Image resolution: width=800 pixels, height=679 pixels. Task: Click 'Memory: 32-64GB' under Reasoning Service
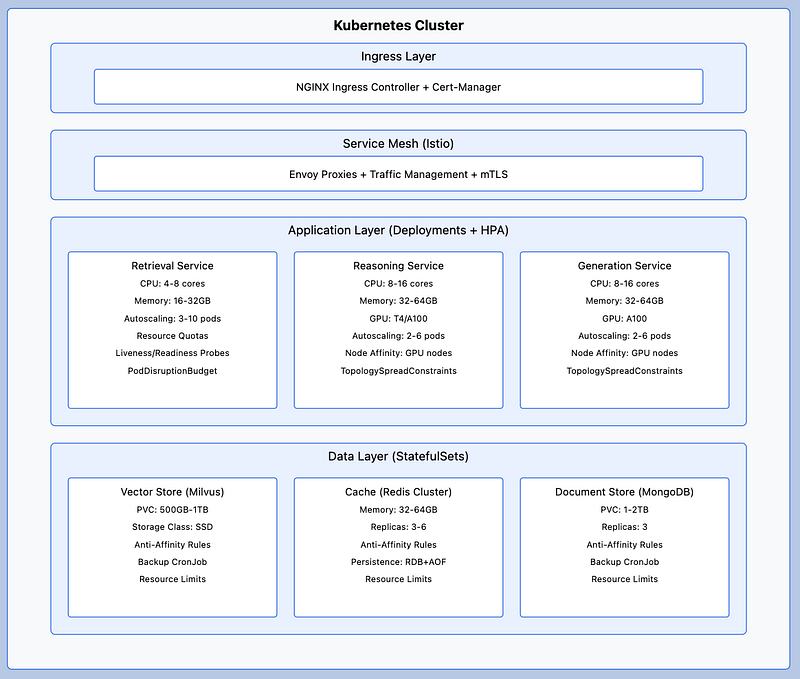click(398, 301)
